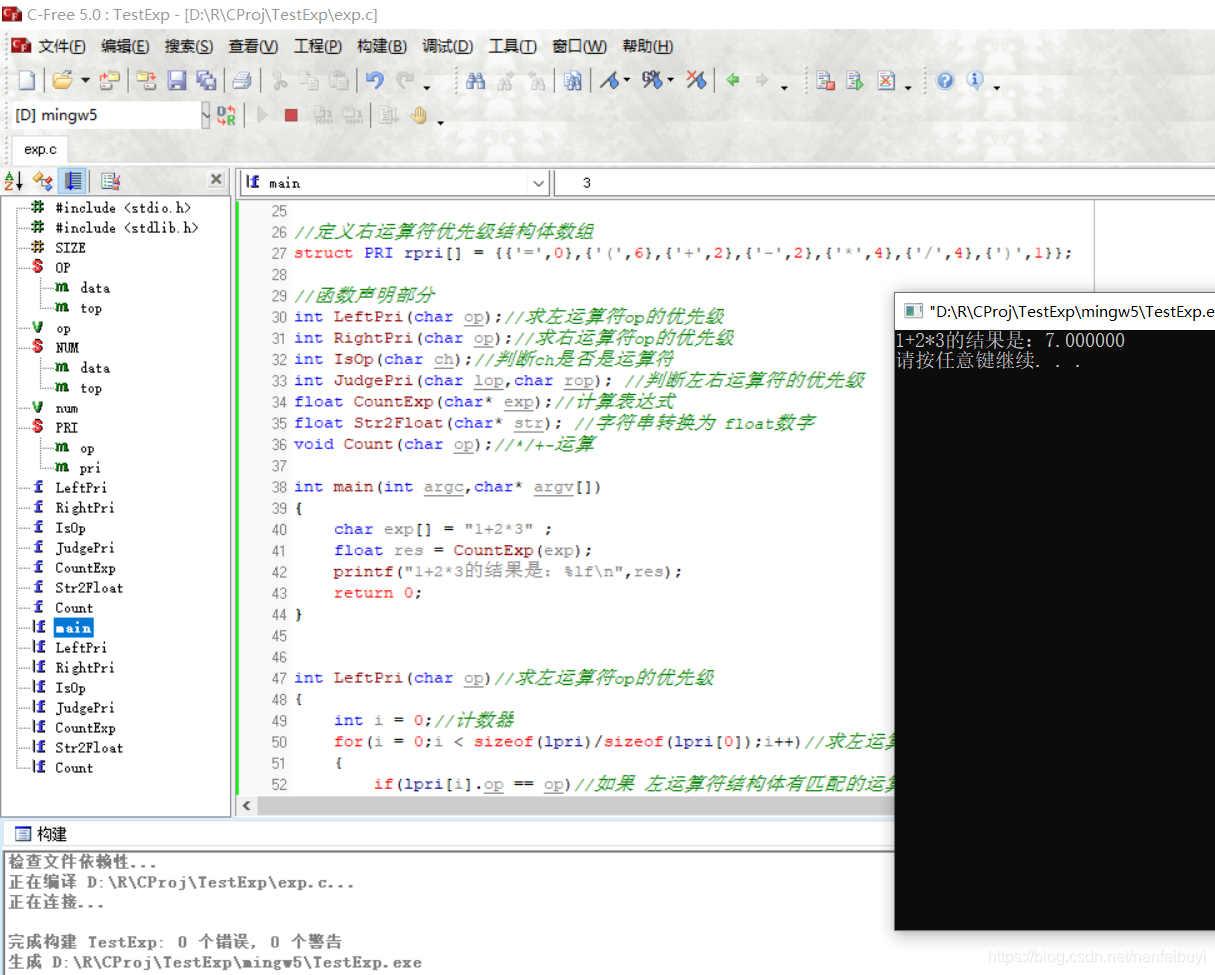Viewport: 1215px width, 975px height.
Task: Open the 调试(D) menu
Action: (x=448, y=46)
